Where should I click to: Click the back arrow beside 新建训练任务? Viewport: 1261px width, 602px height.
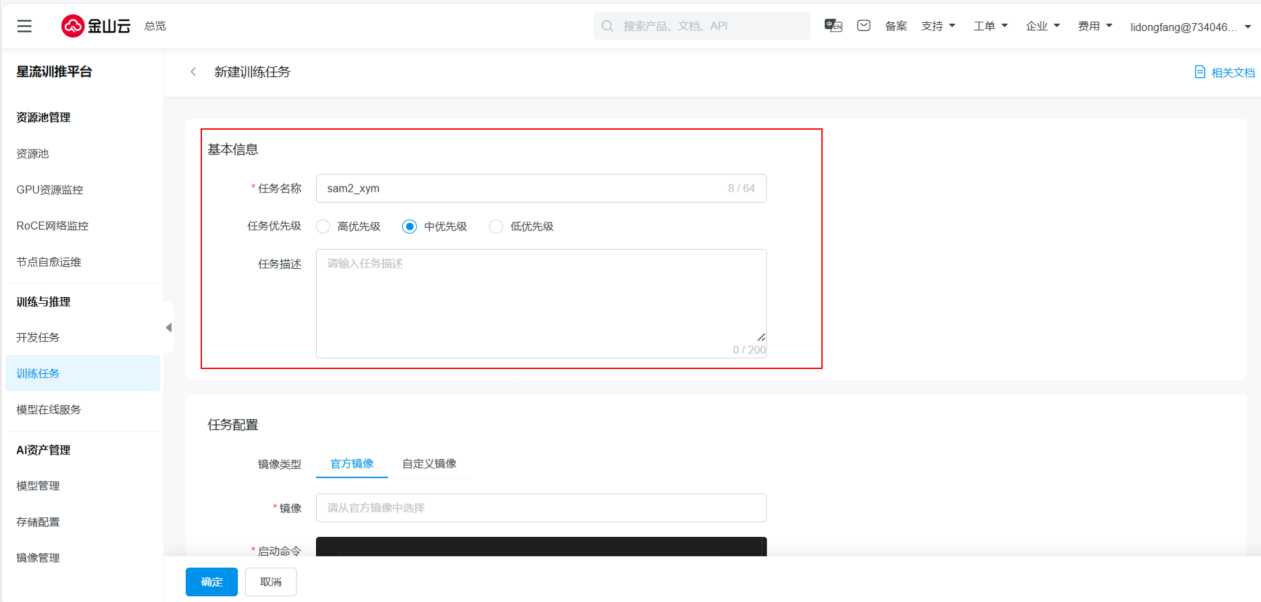tap(193, 72)
